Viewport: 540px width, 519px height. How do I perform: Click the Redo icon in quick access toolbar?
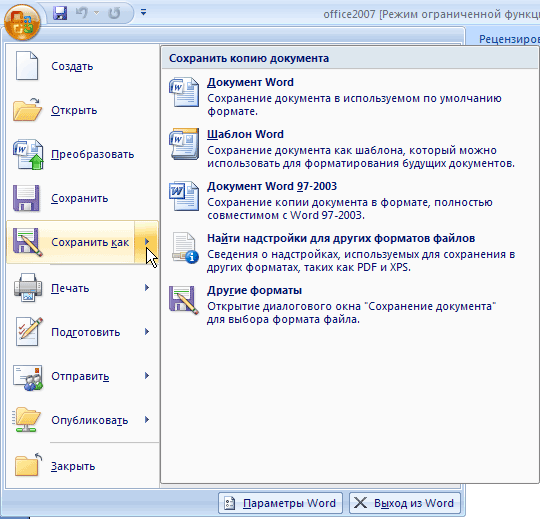(x=114, y=13)
